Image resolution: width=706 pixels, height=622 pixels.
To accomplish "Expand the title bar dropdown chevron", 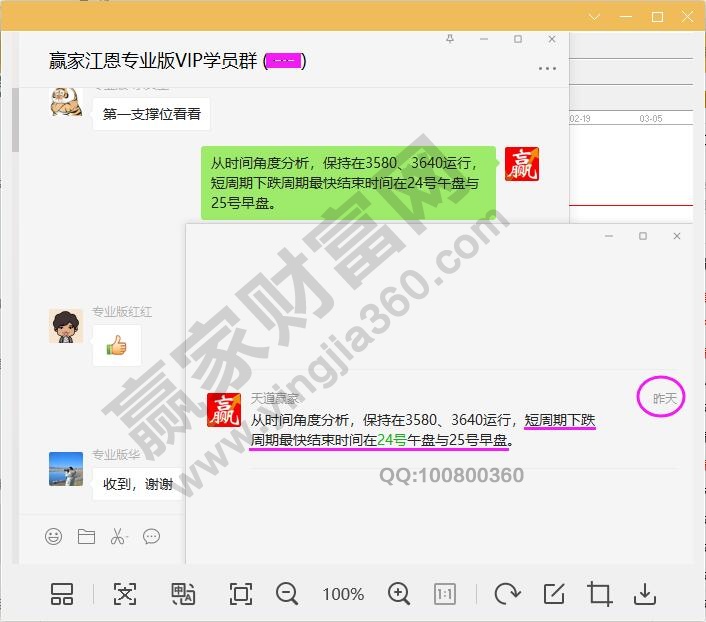I will 595,17.
